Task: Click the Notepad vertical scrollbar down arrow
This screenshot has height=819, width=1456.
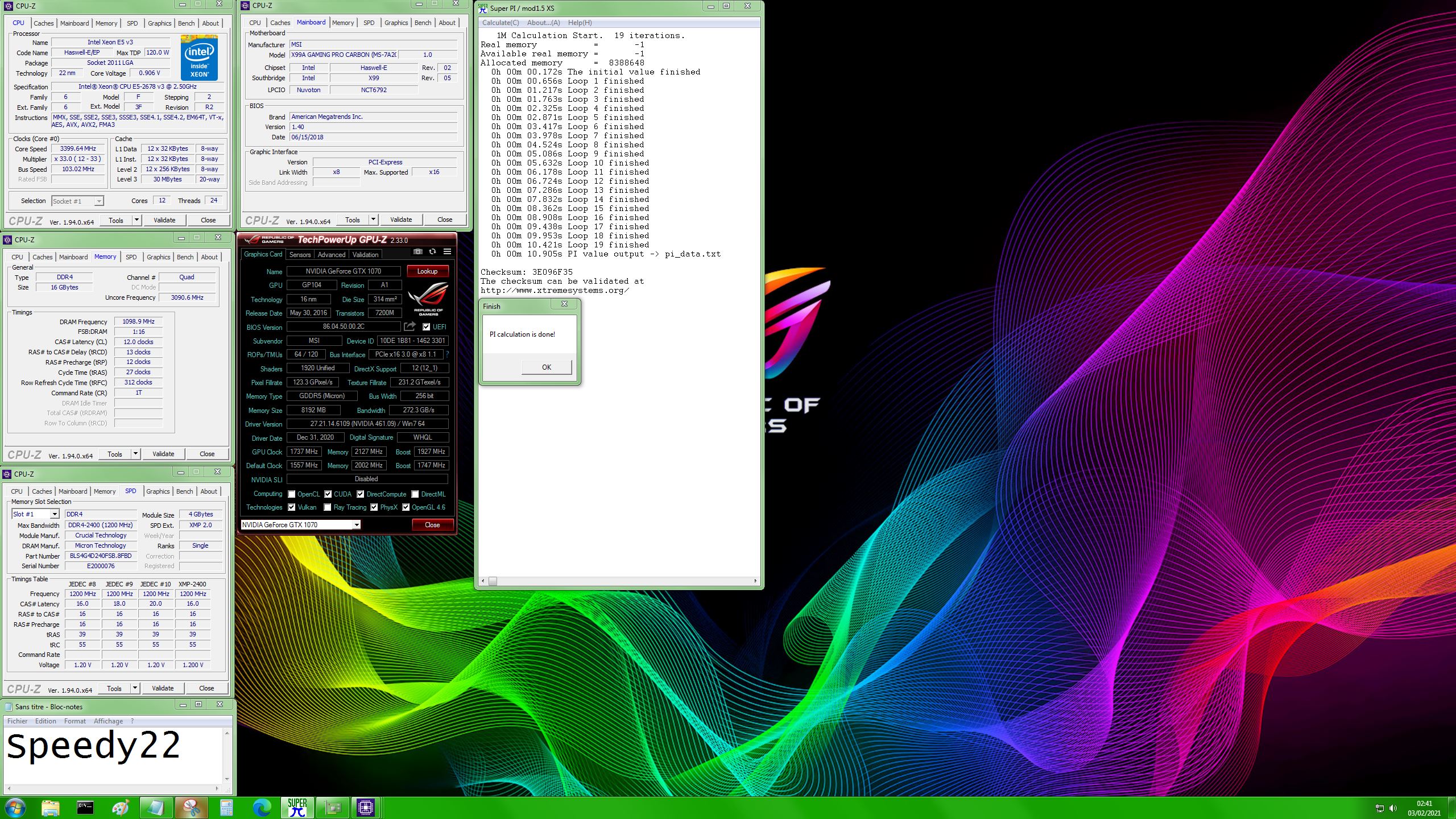Action: (x=227, y=779)
